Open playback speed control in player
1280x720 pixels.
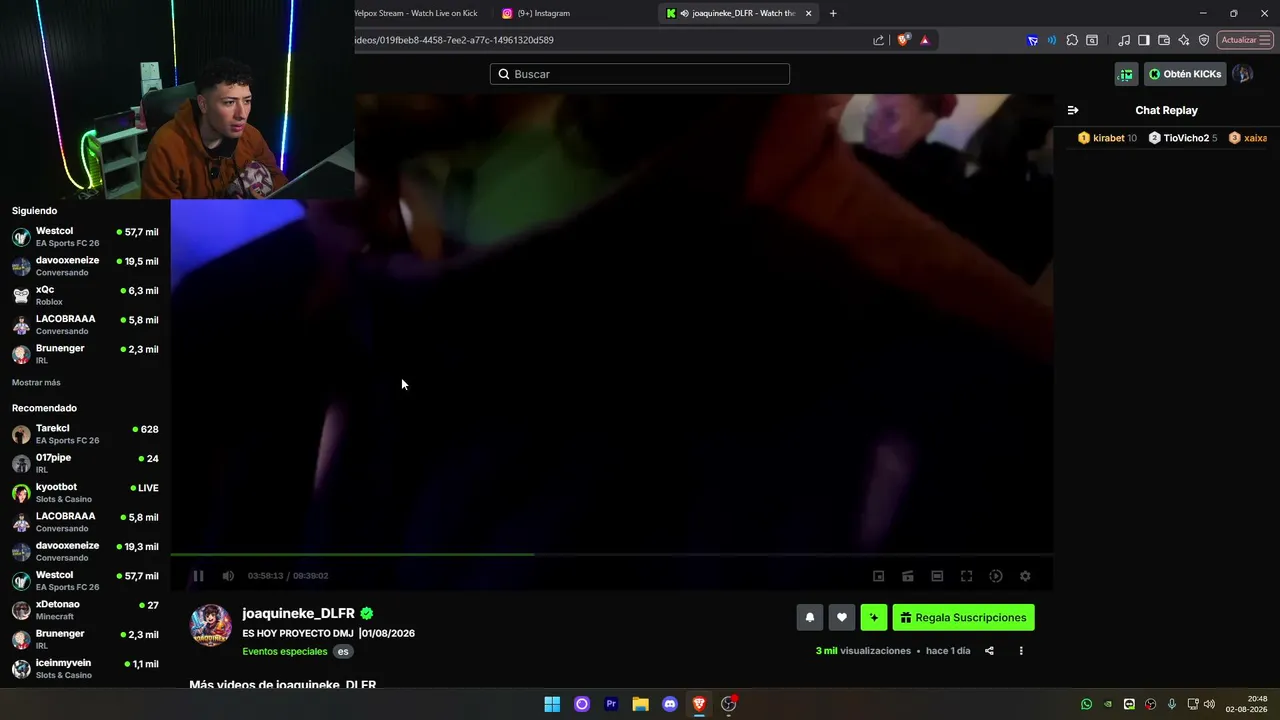(x=996, y=576)
